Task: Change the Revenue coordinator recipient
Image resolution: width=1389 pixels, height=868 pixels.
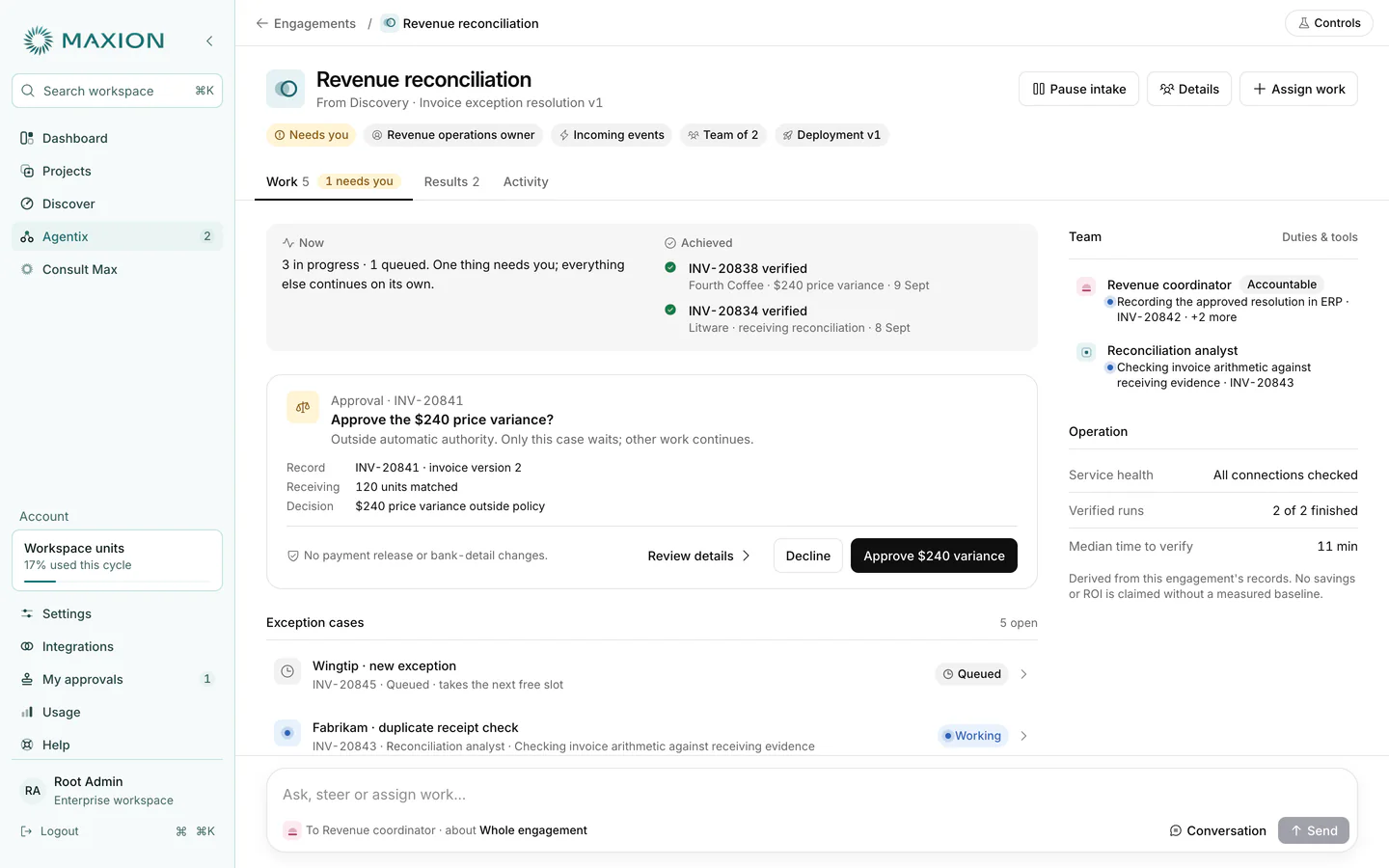Action: 370,830
